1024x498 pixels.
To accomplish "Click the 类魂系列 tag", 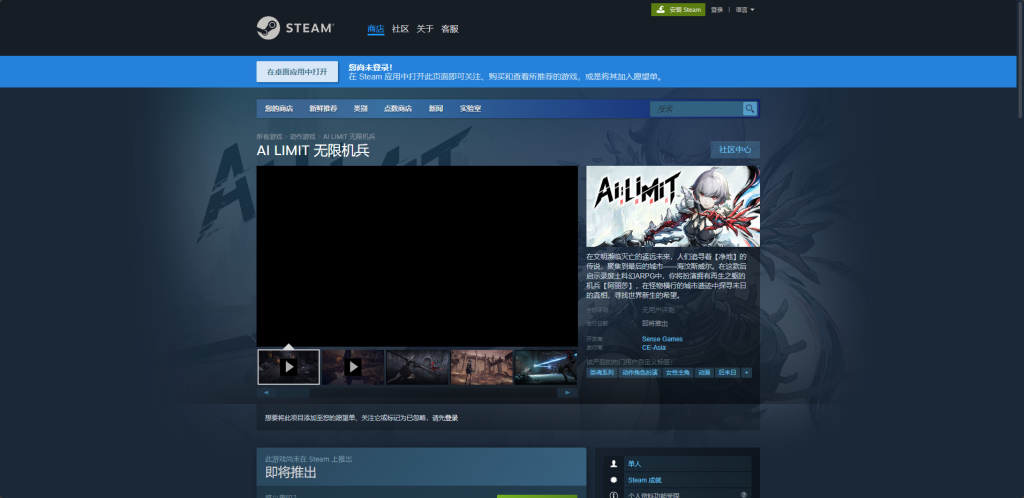I will click(x=601, y=373).
